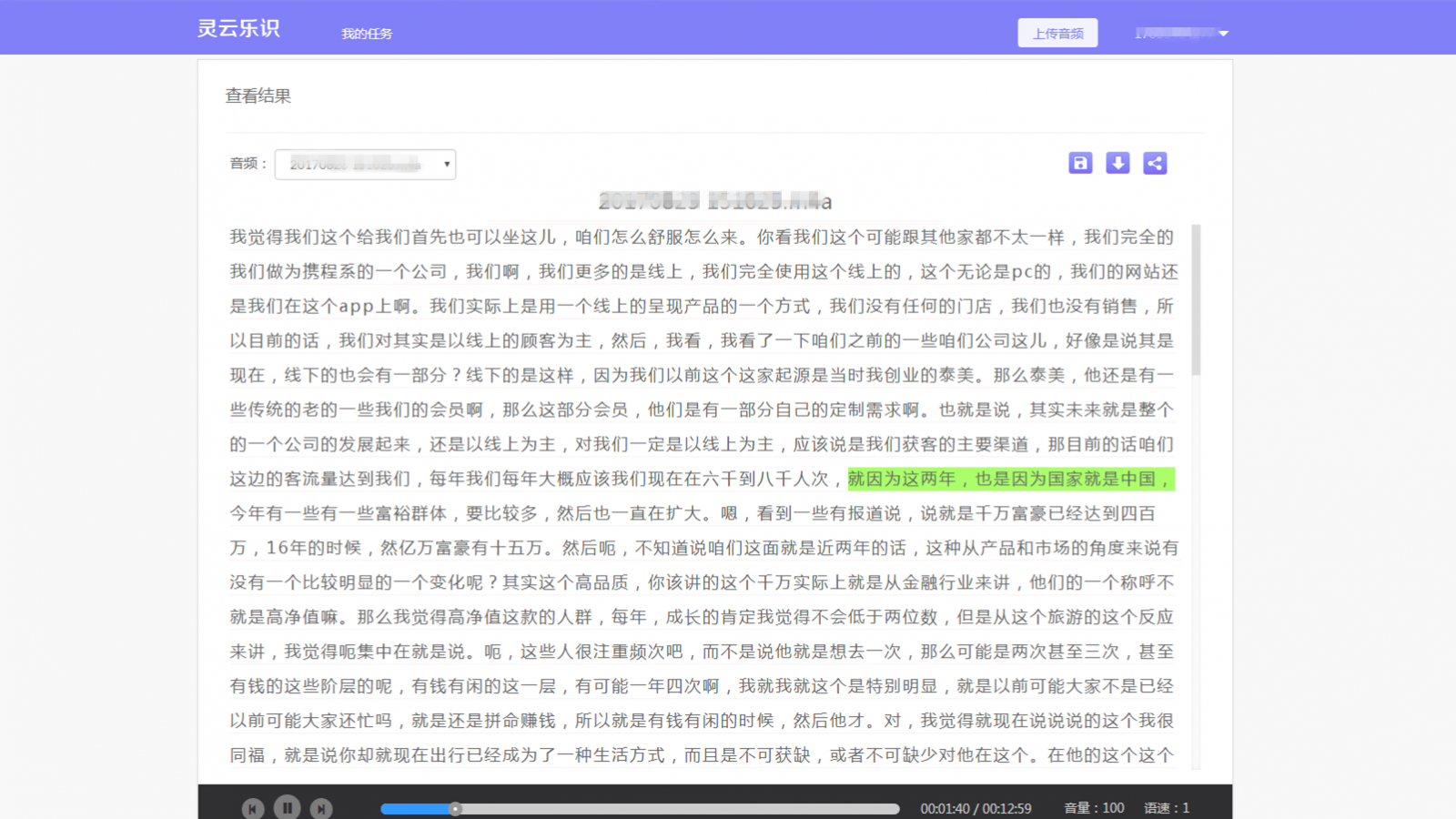
Task: Click the line starting 同福，就是说你却
Action: coord(702,755)
